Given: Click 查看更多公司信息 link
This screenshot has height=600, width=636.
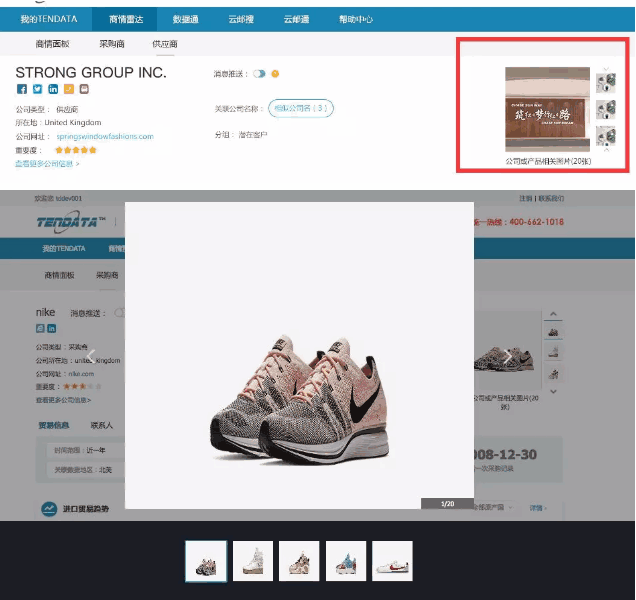Looking at the screenshot, I should [47, 163].
